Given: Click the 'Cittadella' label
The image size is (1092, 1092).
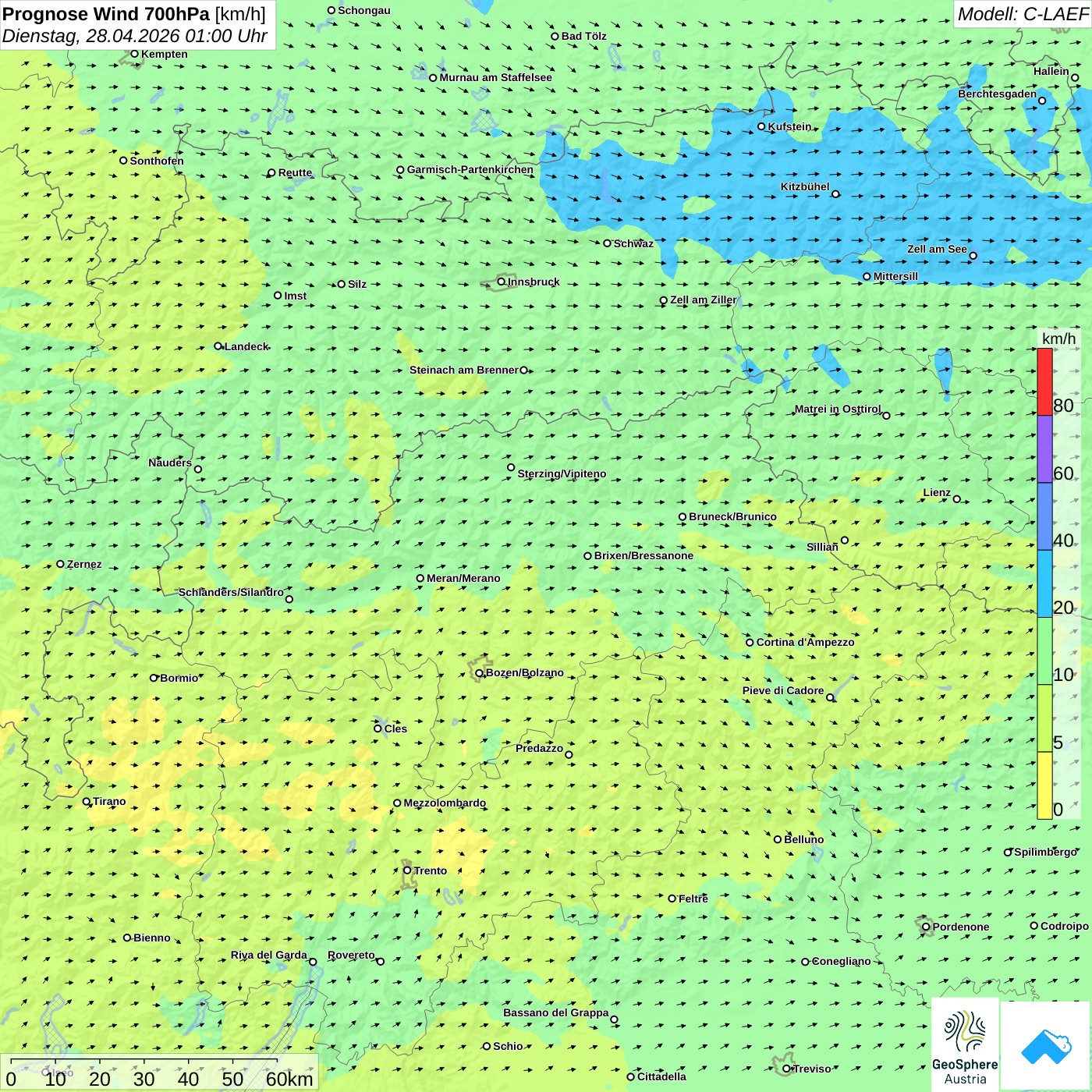Looking at the screenshot, I should pos(661,1076).
